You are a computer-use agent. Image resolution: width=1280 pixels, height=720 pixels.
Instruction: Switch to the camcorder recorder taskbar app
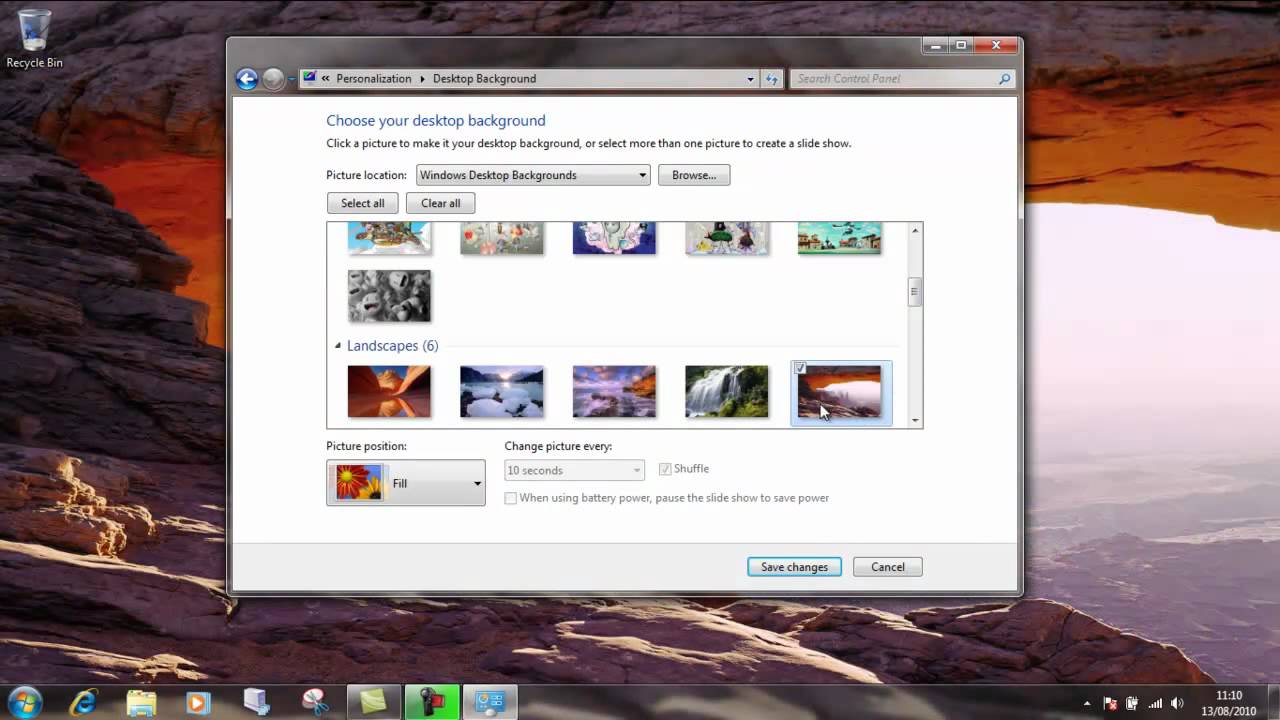[x=432, y=702]
